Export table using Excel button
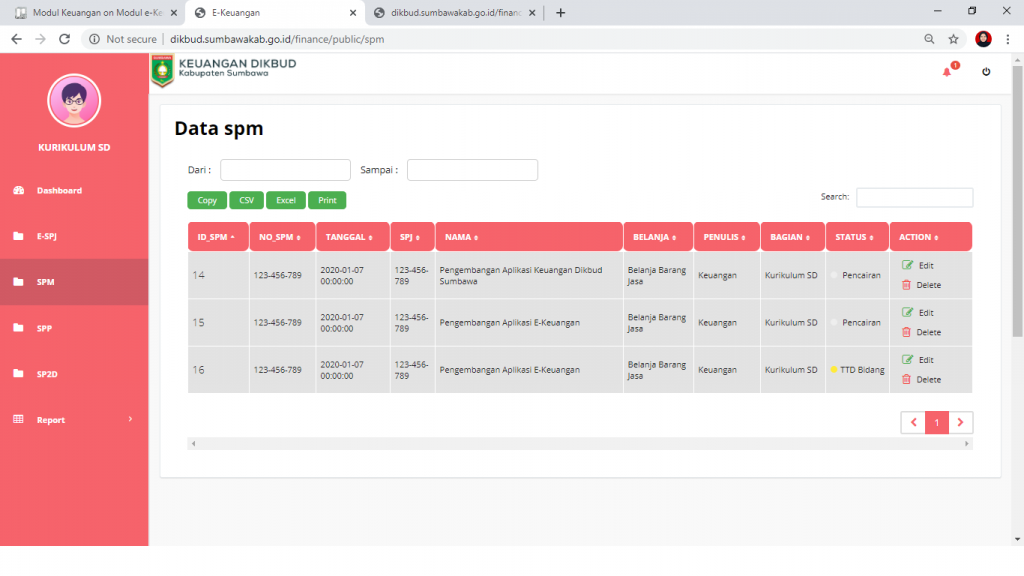Screen dimensions: 1024x576 [285, 200]
